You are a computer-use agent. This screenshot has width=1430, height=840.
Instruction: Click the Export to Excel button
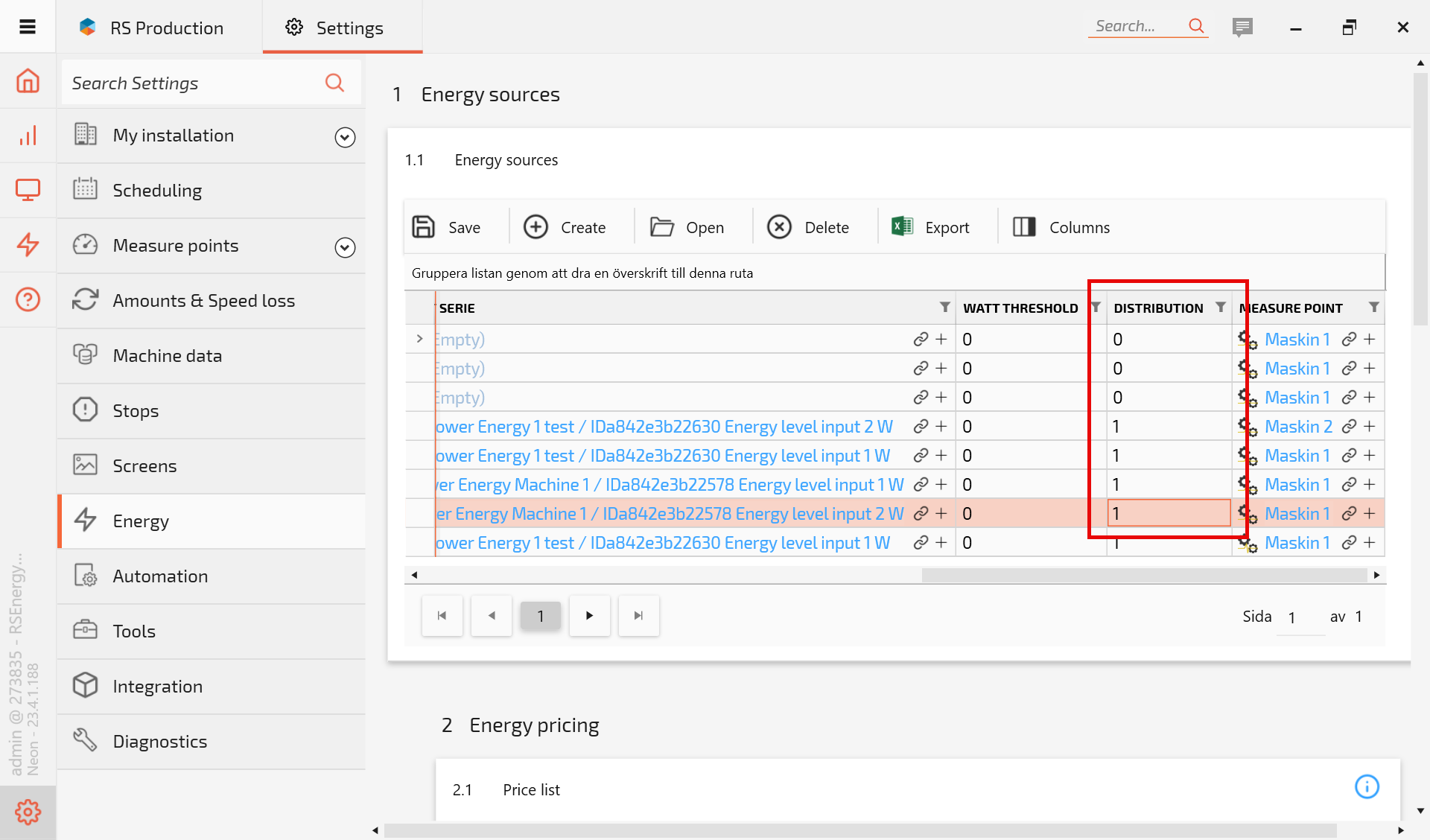point(931,227)
